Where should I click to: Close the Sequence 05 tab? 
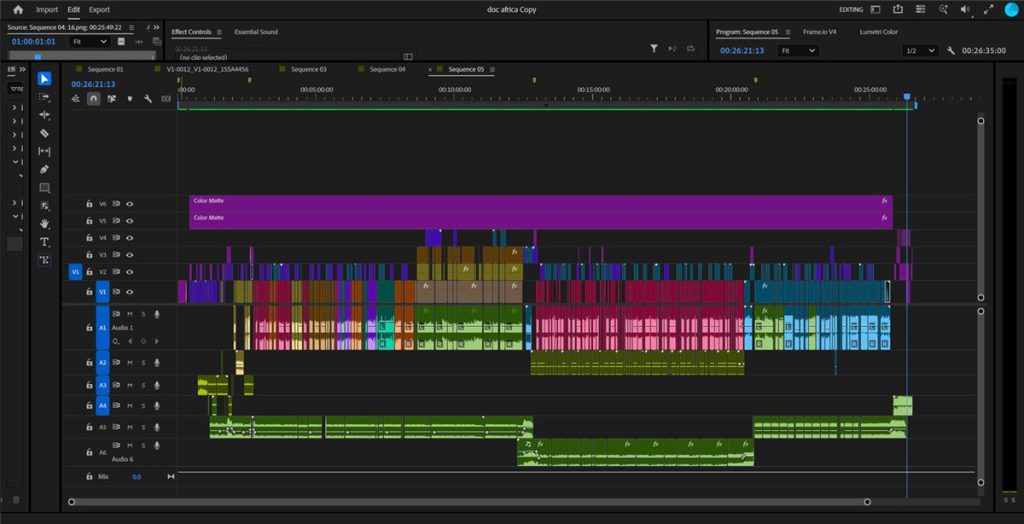430,69
